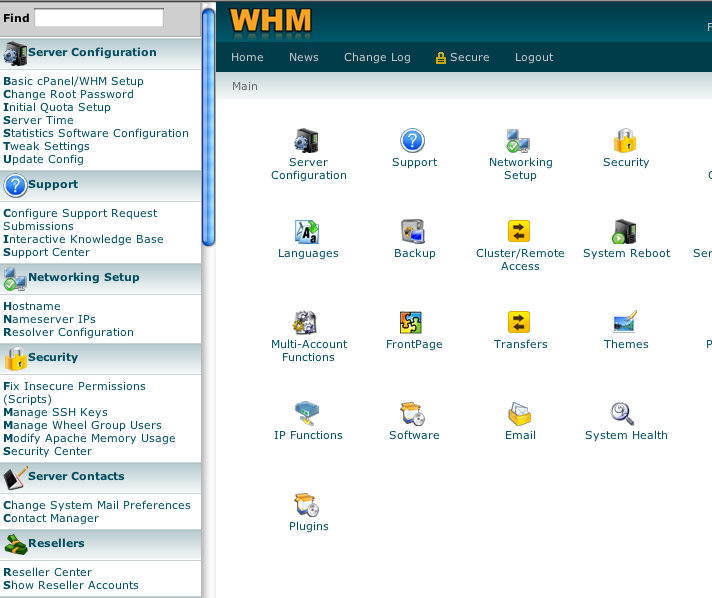Click the Resellers section heading text
This screenshot has width=712, height=598.
click(56, 543)
